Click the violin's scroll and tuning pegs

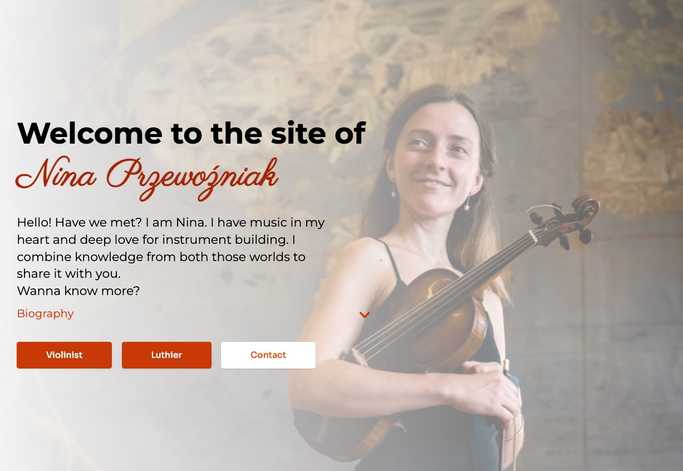[x=566, y=220]
